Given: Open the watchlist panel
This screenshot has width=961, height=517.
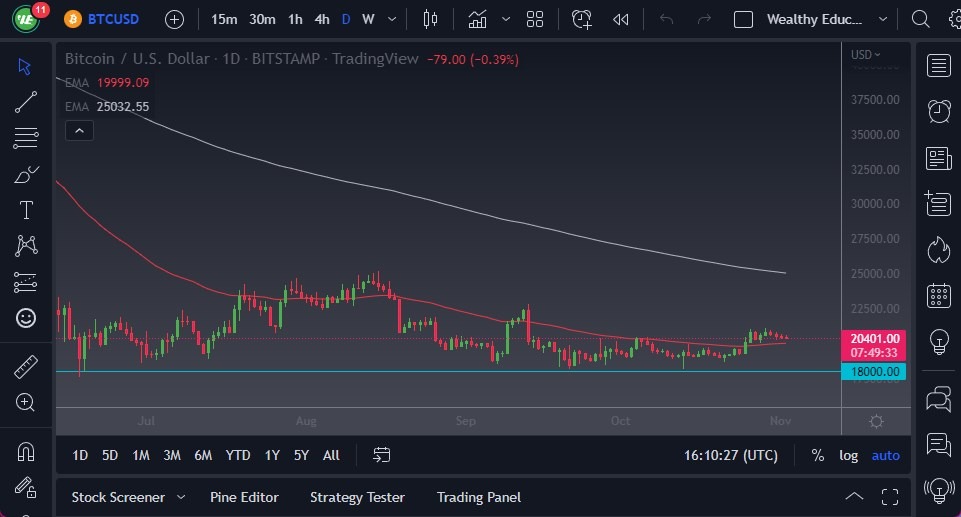Looking at the screenshot, I should [x=938, y=66].
